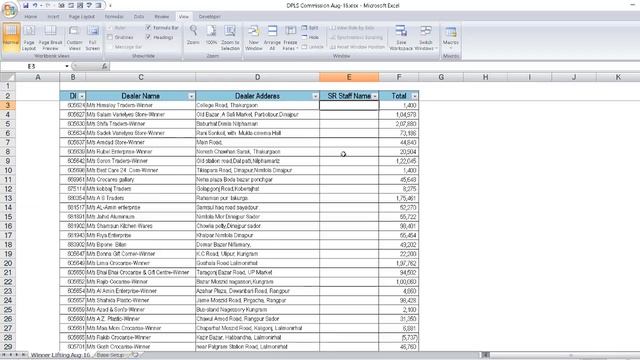Open the Custom Views dialog
This screenshot has width=640, height=360.
click(x=74, y=37)
